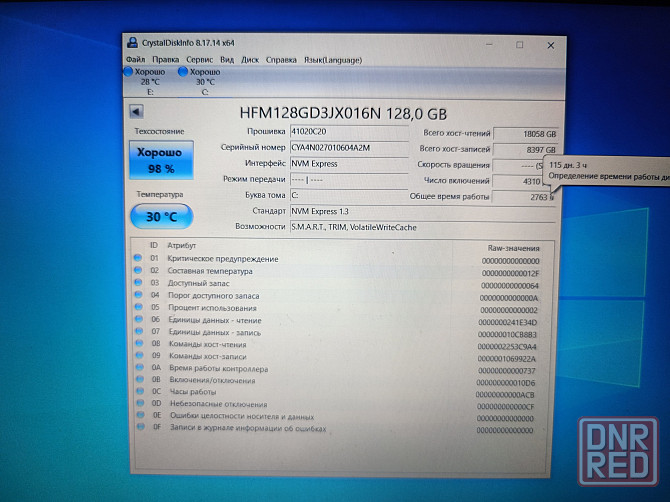Open the Правка menu
670x502 pixels.
point(165,59)
